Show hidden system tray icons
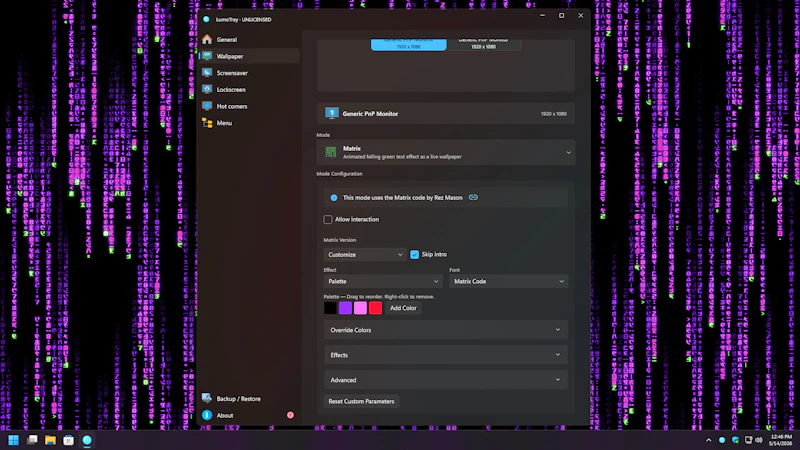Image resolution: width=800 pixels, height=450 pixels. [709, 440]
